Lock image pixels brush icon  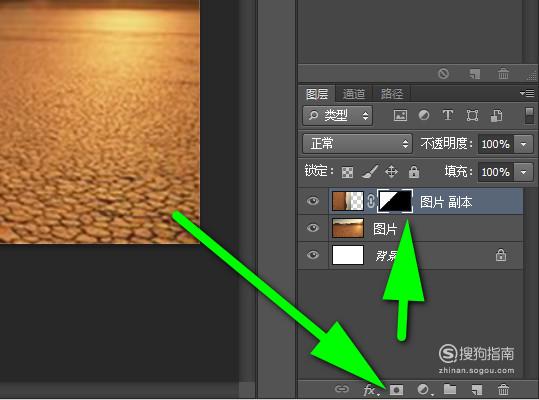pyautogui.click(x=370, y=171)
